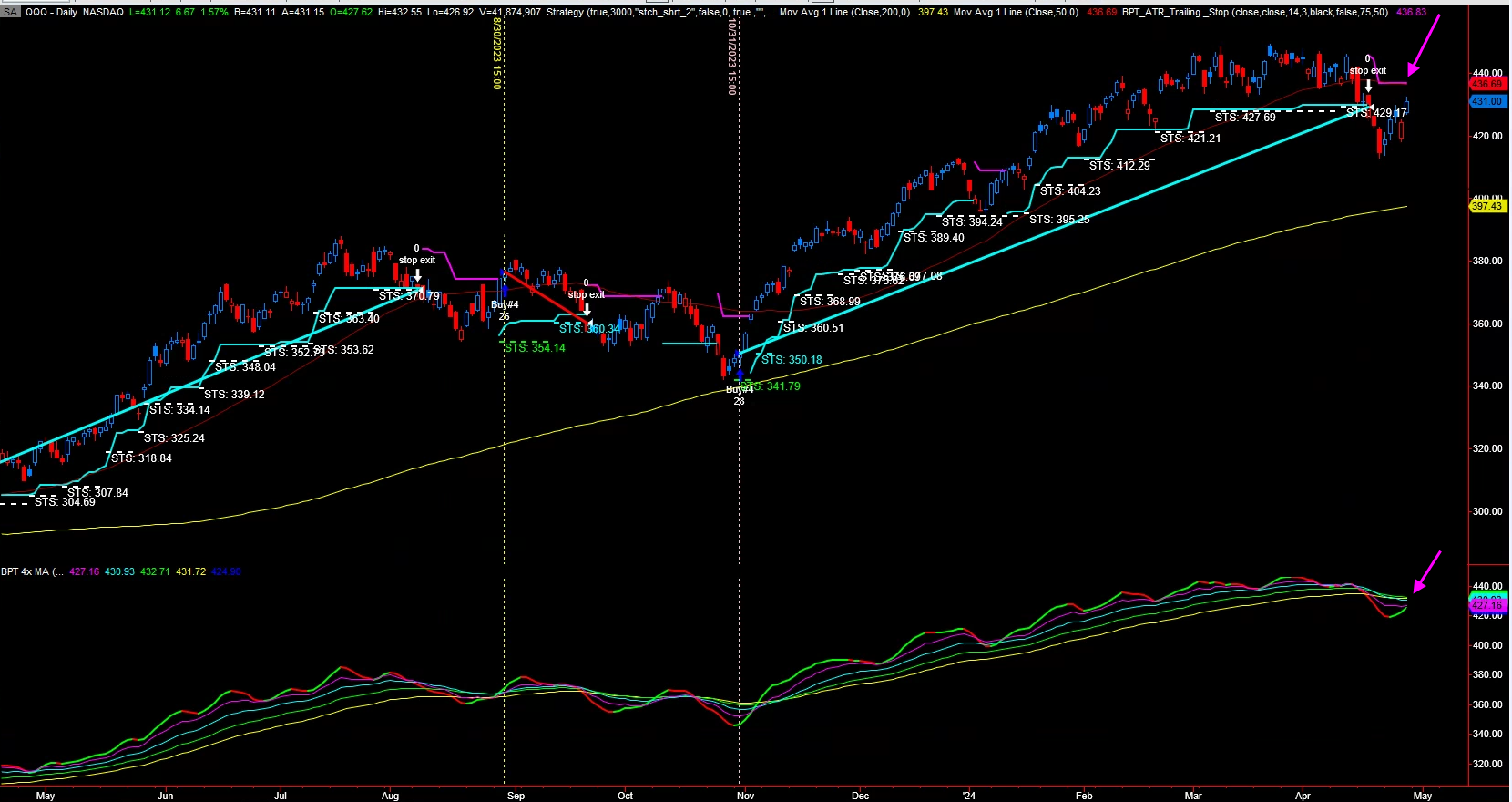Click the blue 431.00 last price tag
The height and width of the screenshot is (802, 1512).
coord(1486,101)
